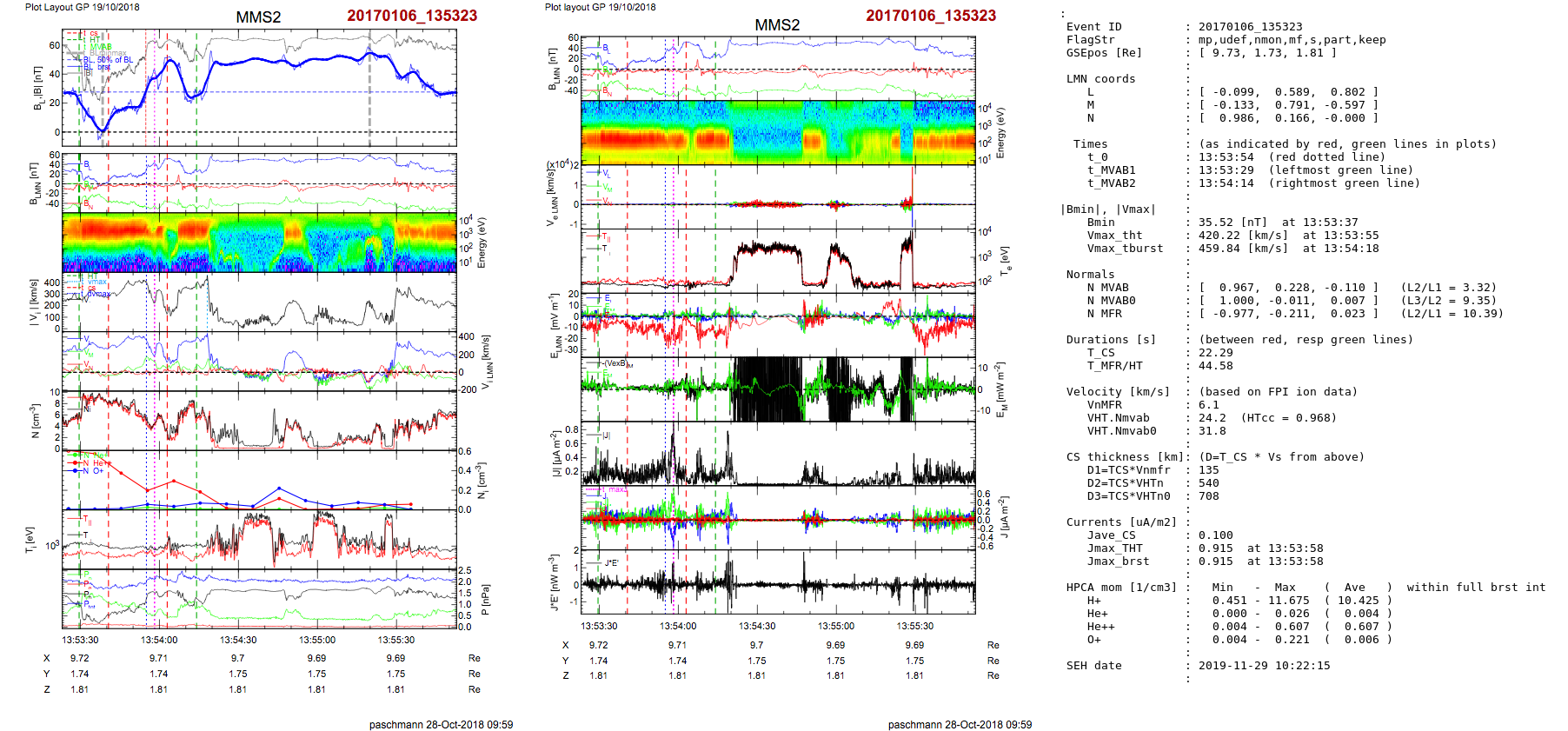Click the ion temperature Ti [eV] panel
The width and height of the screenshot is (1568, 731).
pos(259,540)
